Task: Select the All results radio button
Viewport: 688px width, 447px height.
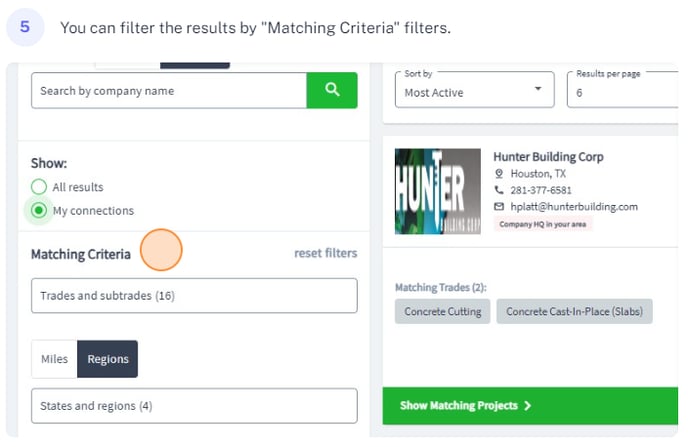Action: (x=39, y=186)
